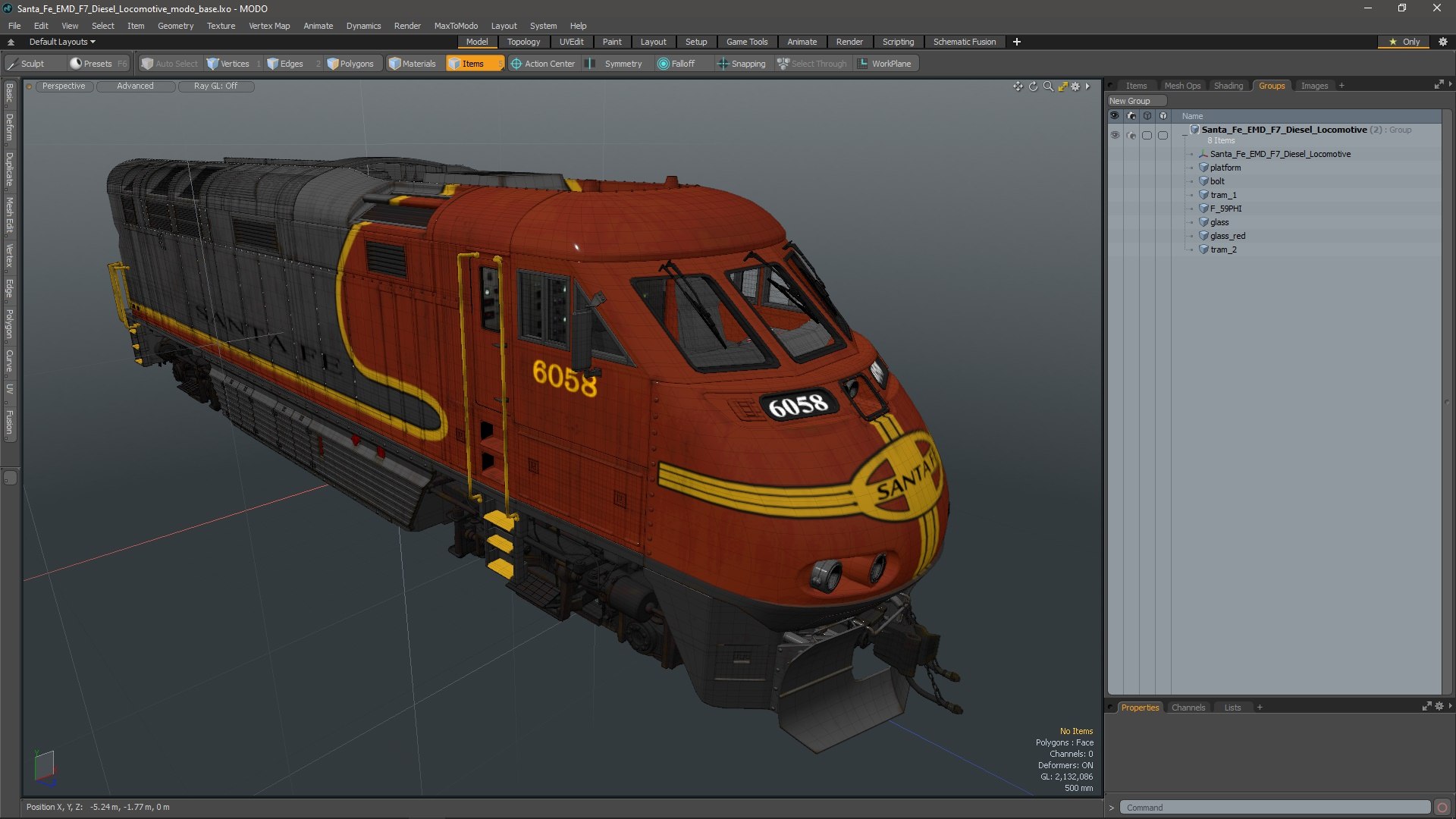1456x819 pixels.
Task: Toggle visibility eye of the locomotive group
Action: click(1115, 135)
